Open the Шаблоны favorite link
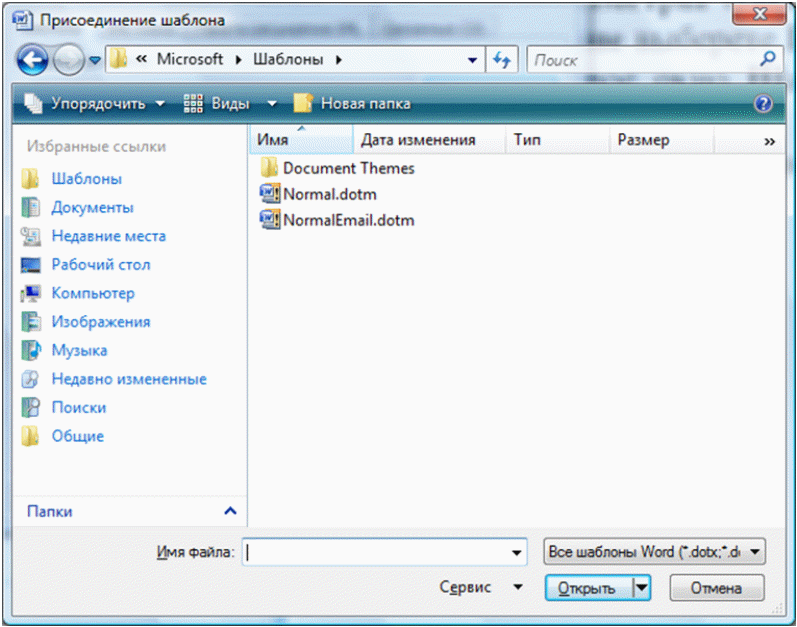The width and height of the screenshot is (797, 627). pos(87,179)
